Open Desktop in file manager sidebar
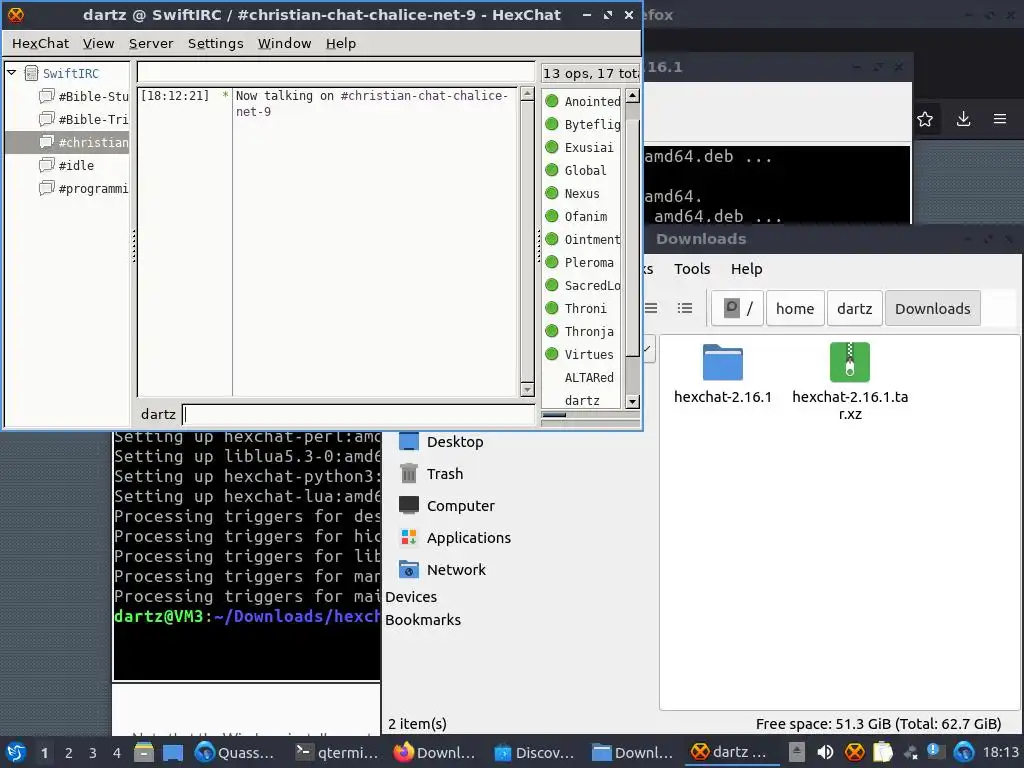Image resolution: width=1024 pixels, height=768 pixels. tap(441, 442)
